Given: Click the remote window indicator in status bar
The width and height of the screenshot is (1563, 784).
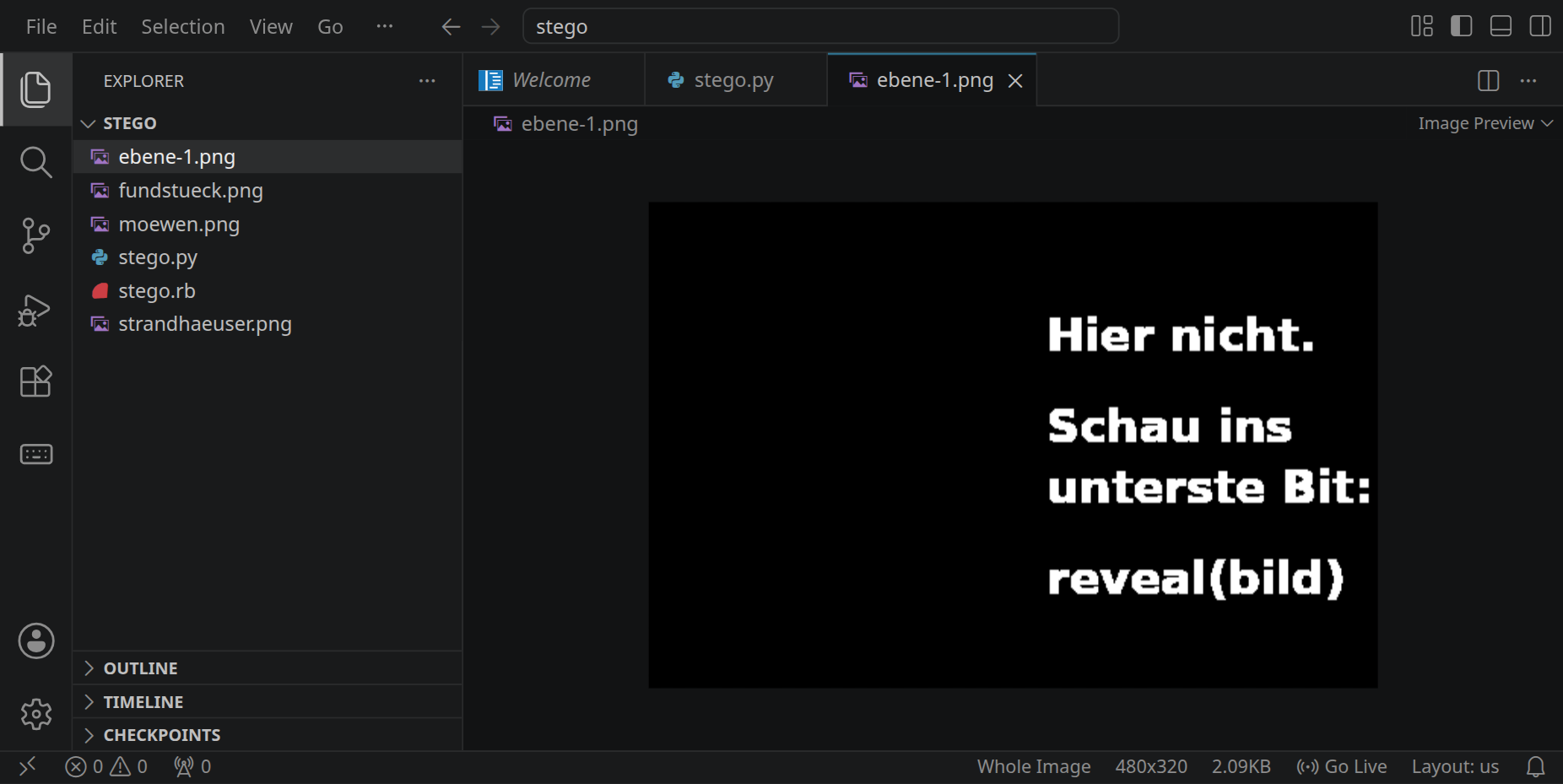Looking at the screenshot, I should tap(28, 766).
